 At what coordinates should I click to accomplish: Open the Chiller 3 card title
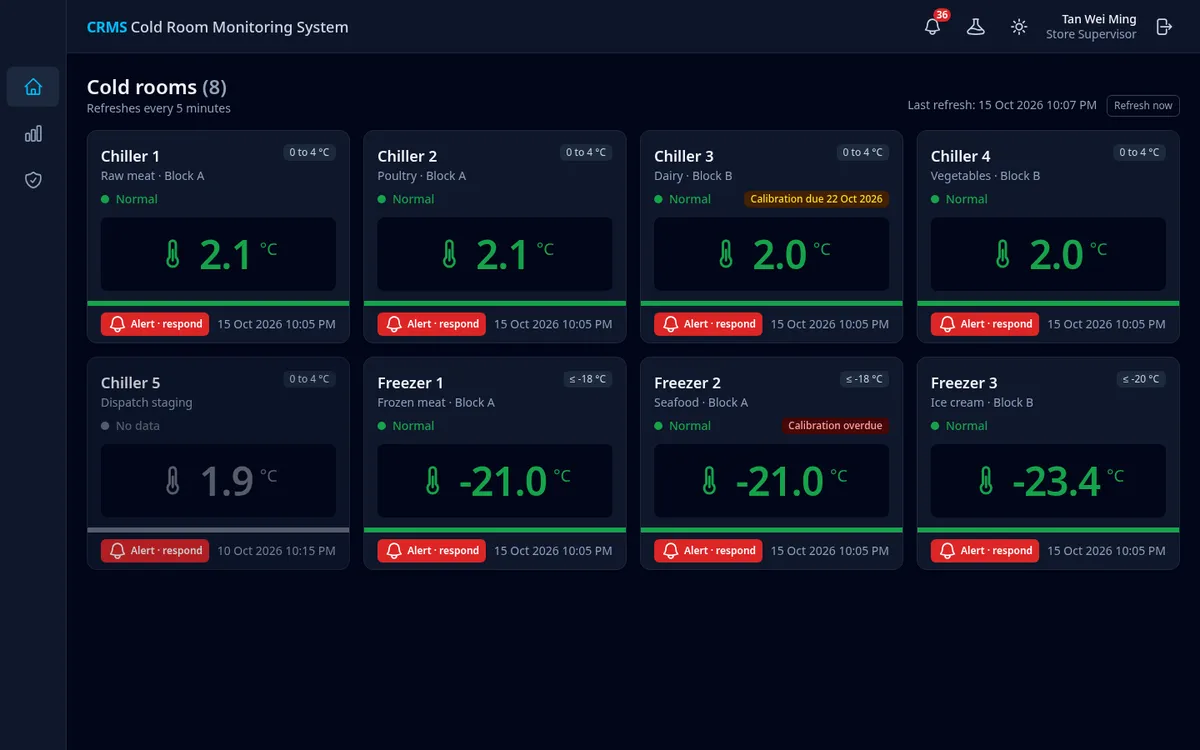(x=684, y=156)
